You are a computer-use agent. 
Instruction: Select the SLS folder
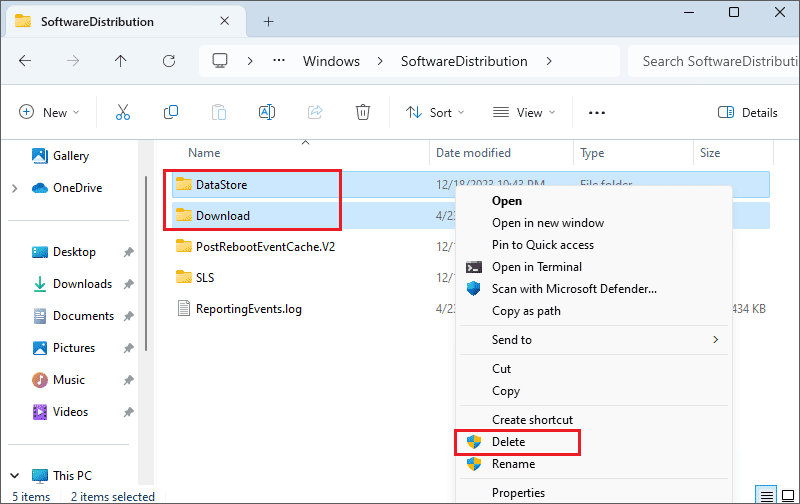click(195, 278)
